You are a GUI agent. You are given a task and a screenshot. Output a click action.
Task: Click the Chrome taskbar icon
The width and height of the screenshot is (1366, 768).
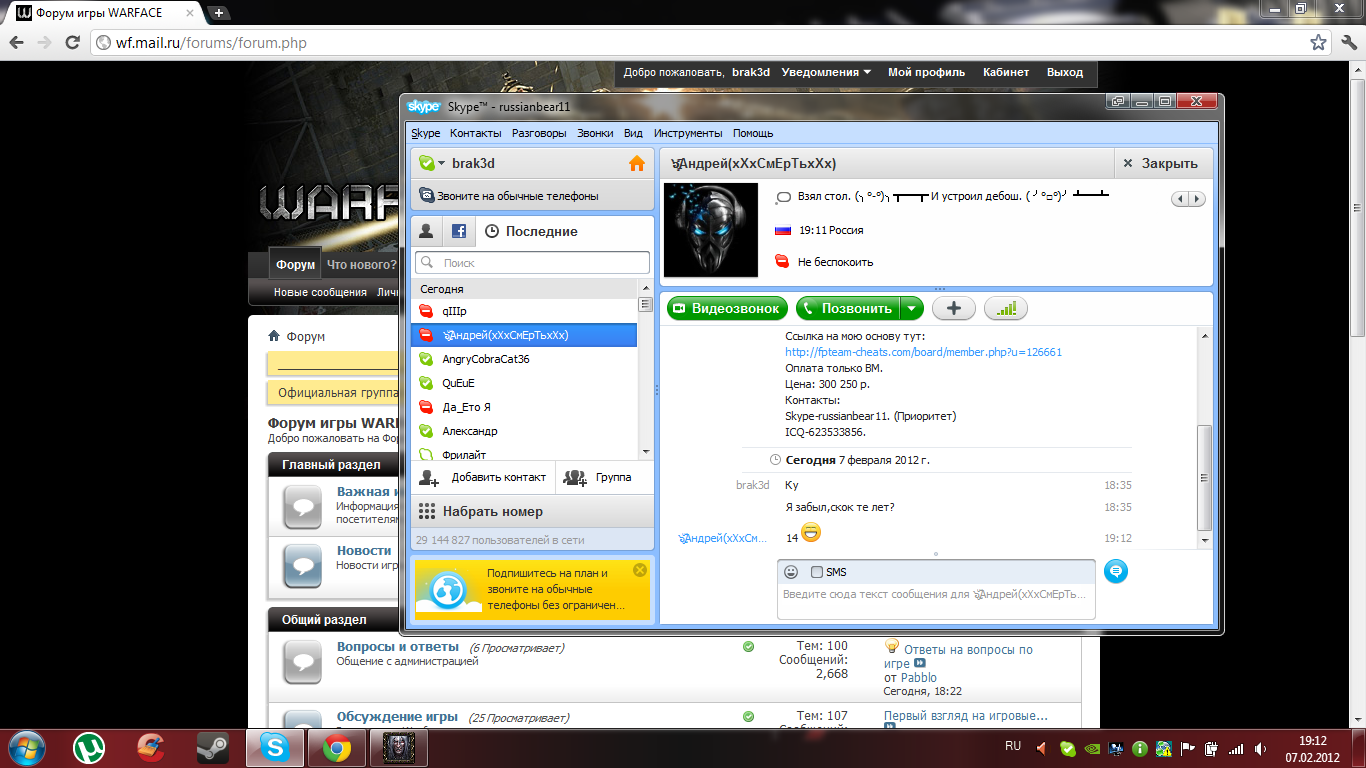pos(336,747)
